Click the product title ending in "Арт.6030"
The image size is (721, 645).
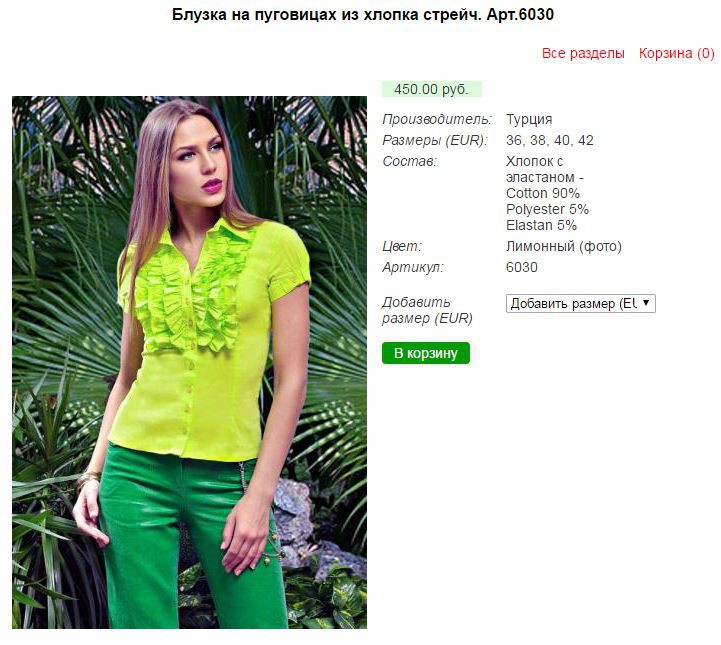click(363, 15)
